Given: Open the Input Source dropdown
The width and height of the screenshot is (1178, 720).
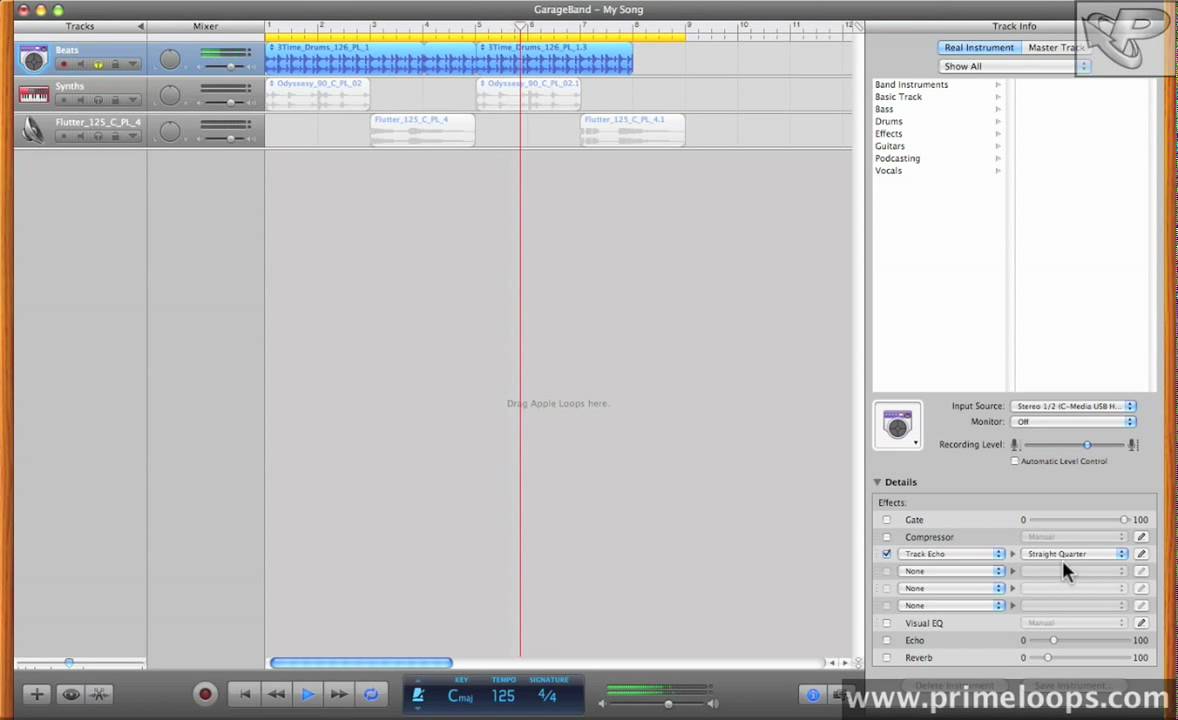Looking at the screenshot, I should coord(1073,406).
